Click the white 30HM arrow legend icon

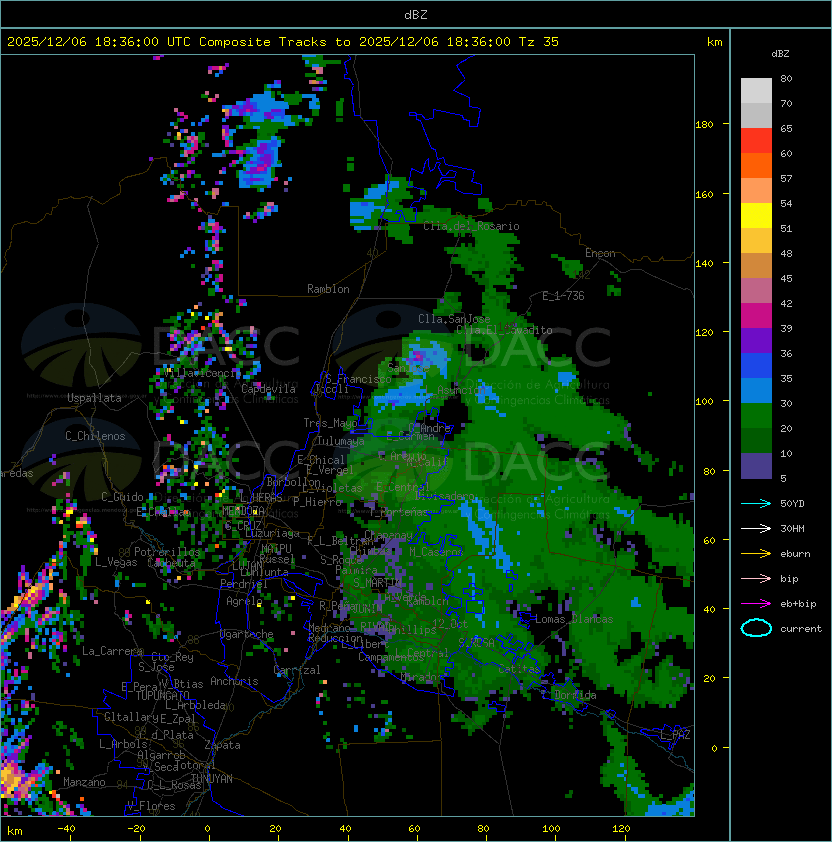(x=756, y=529)
